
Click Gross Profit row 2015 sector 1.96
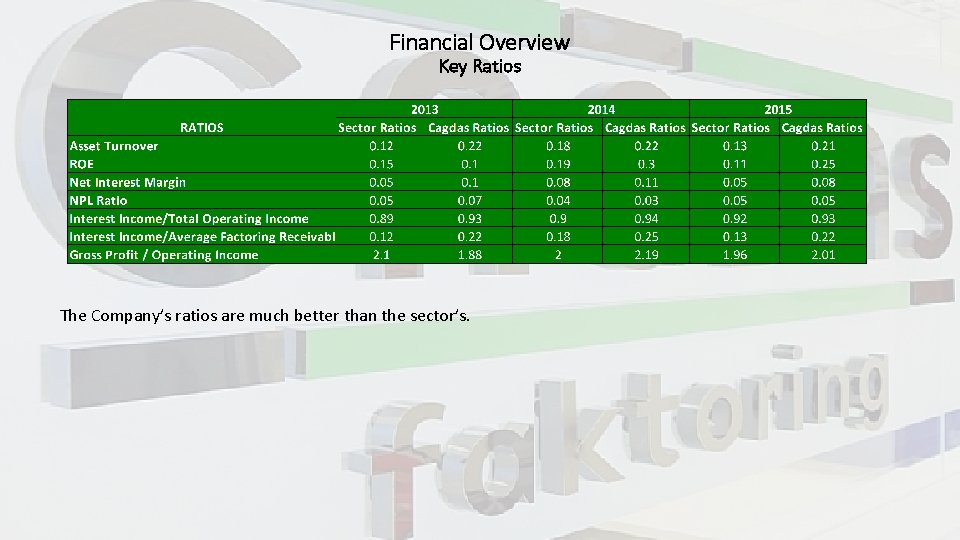735,255
